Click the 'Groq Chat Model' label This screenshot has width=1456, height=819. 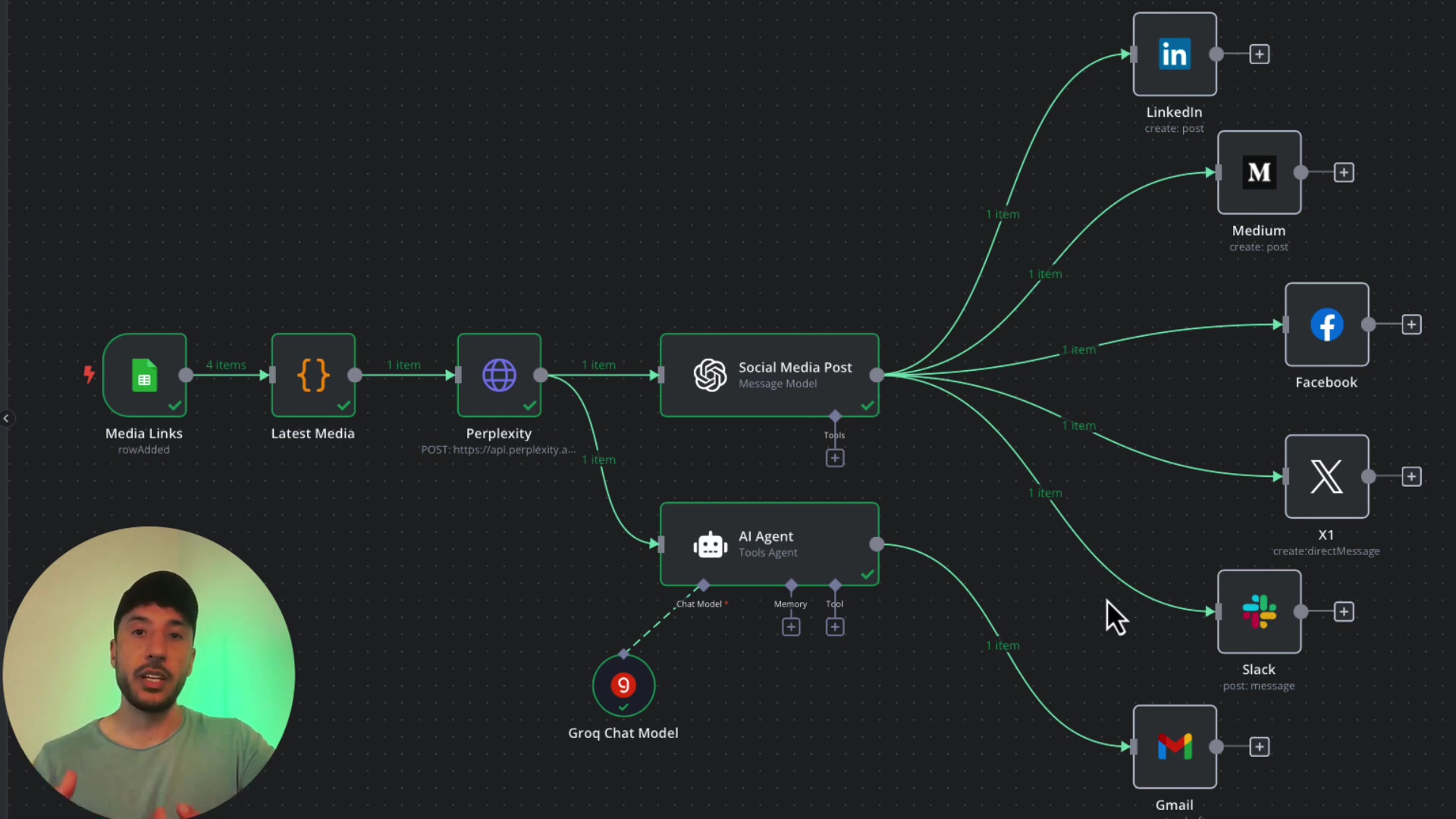click(x=623, y=733)
